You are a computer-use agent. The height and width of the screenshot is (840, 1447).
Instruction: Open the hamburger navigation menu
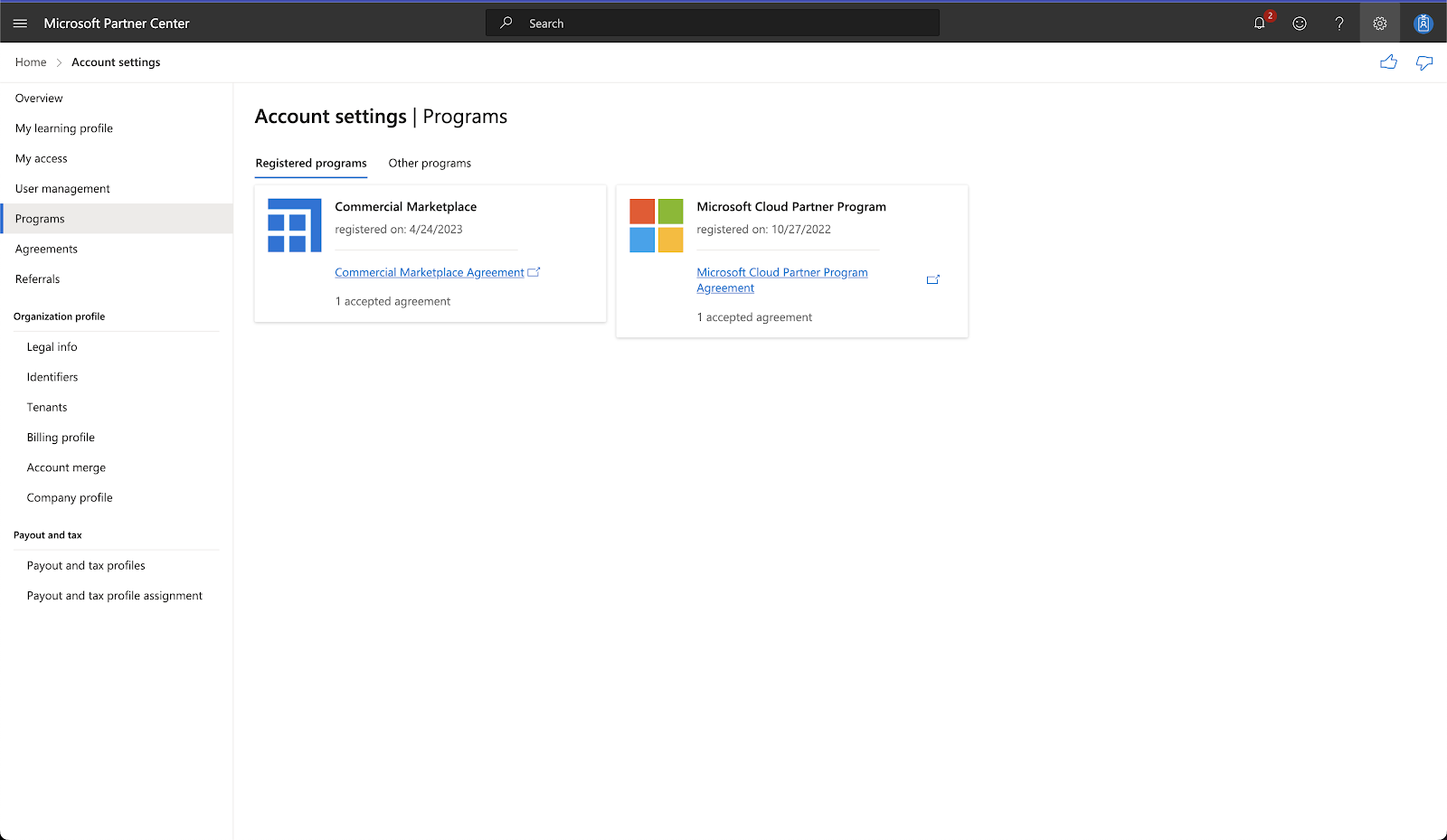point(20,24)
